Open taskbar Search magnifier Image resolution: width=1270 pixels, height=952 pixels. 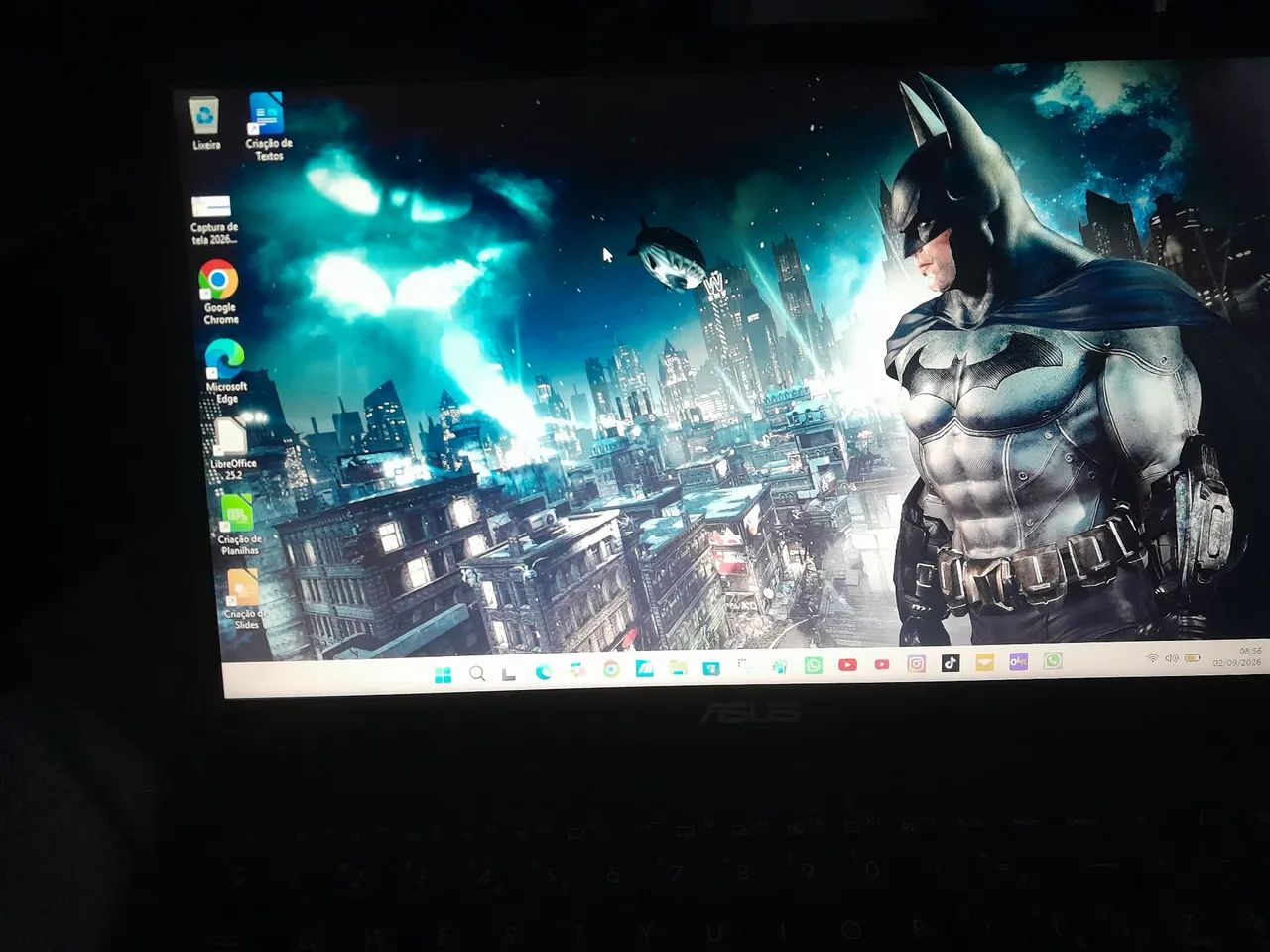point(477,674)
